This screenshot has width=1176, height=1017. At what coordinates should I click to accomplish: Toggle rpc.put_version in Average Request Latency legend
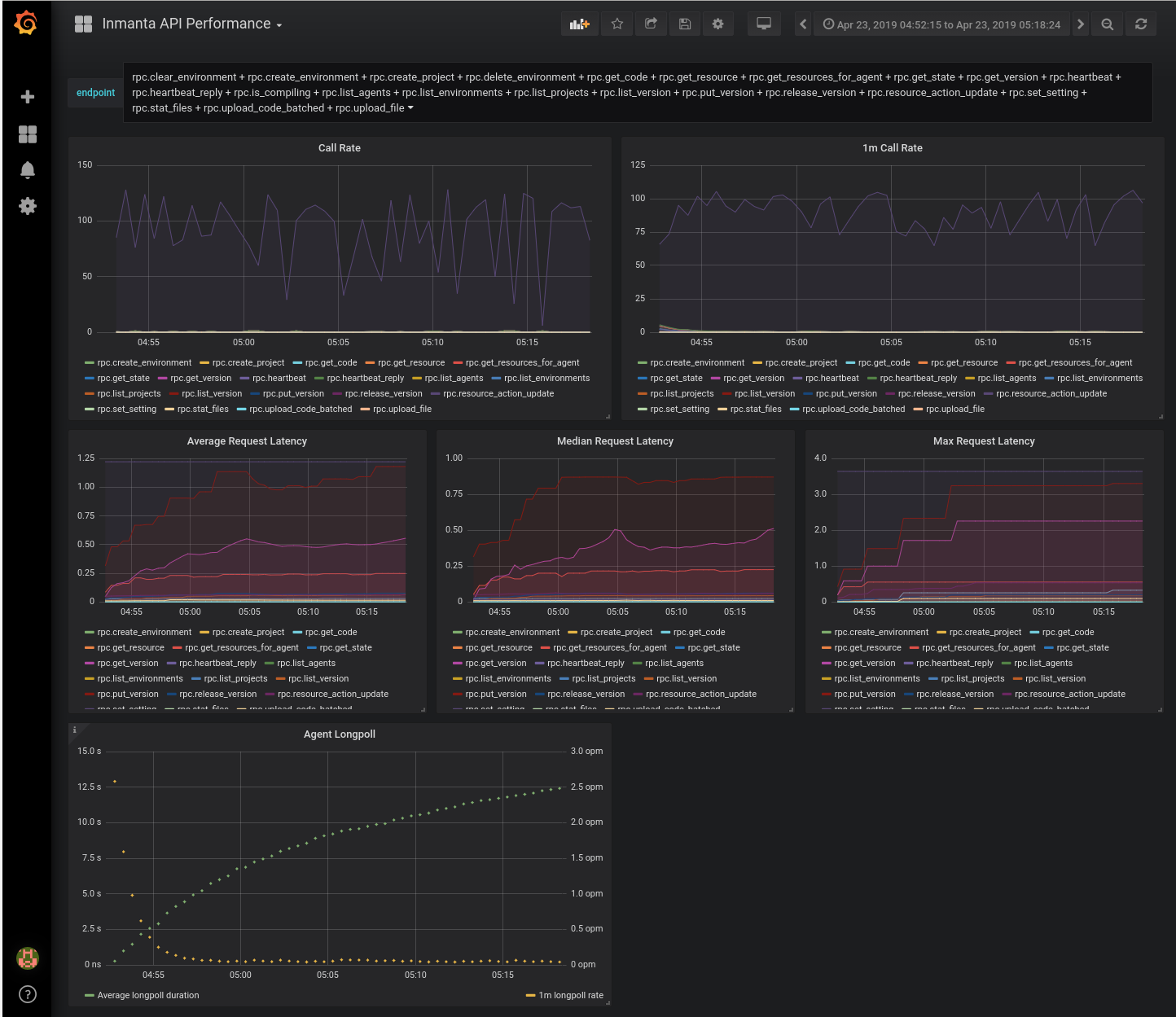point(128,695)
